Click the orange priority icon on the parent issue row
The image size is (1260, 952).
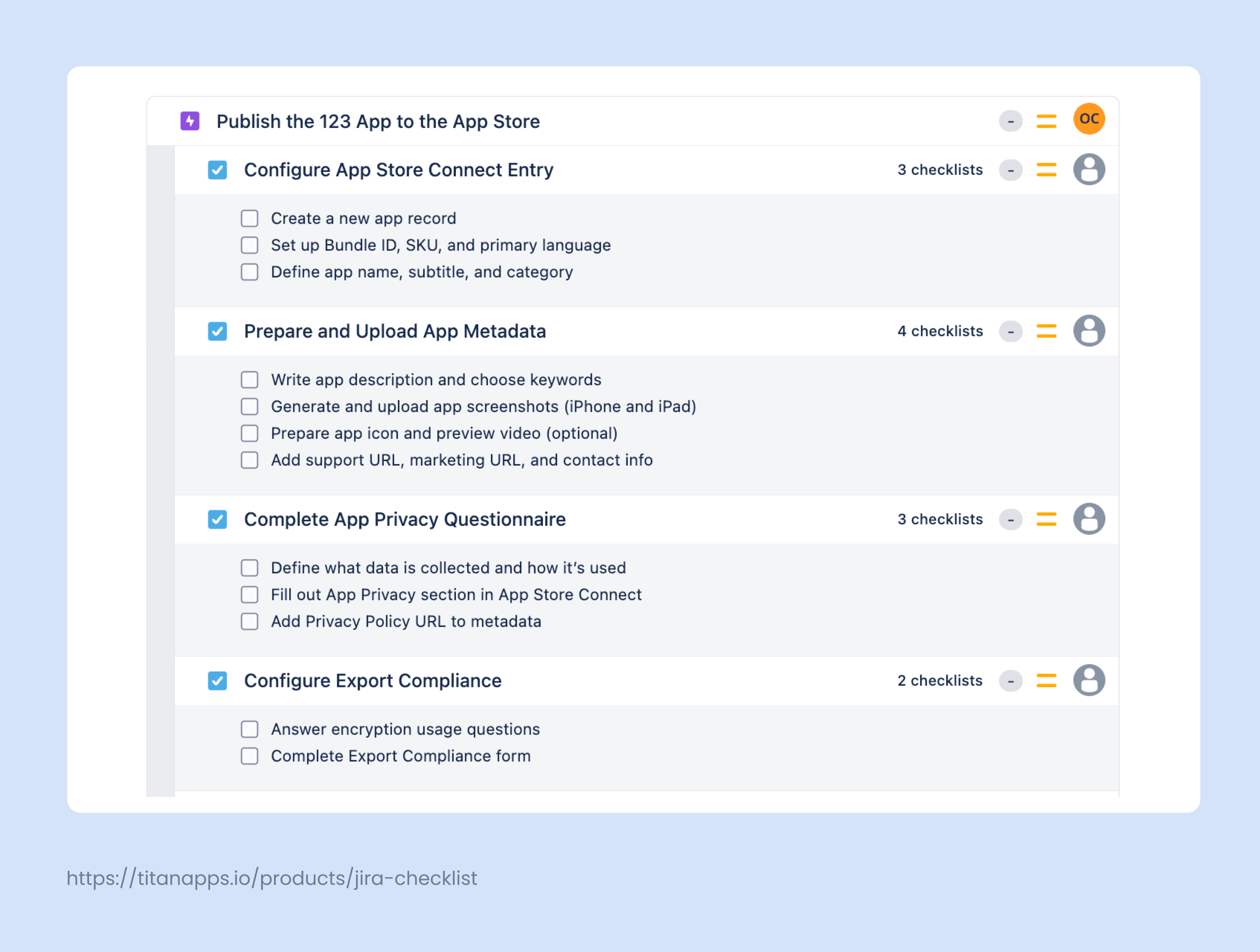coord(1047,121)
